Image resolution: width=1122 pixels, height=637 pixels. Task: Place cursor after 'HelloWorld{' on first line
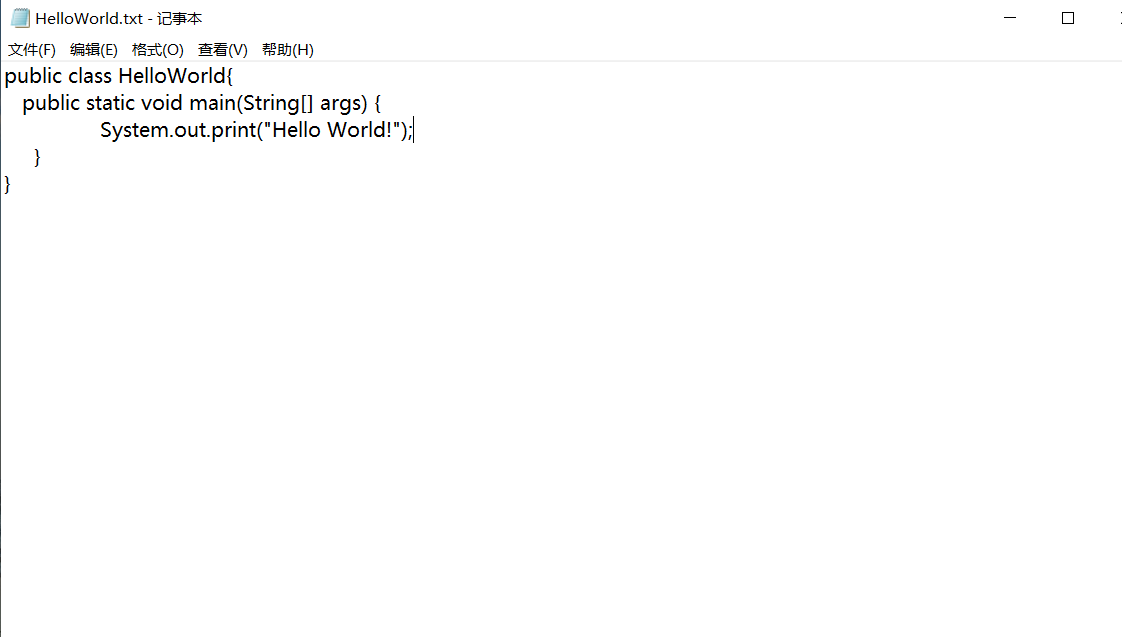pos(235,76)
